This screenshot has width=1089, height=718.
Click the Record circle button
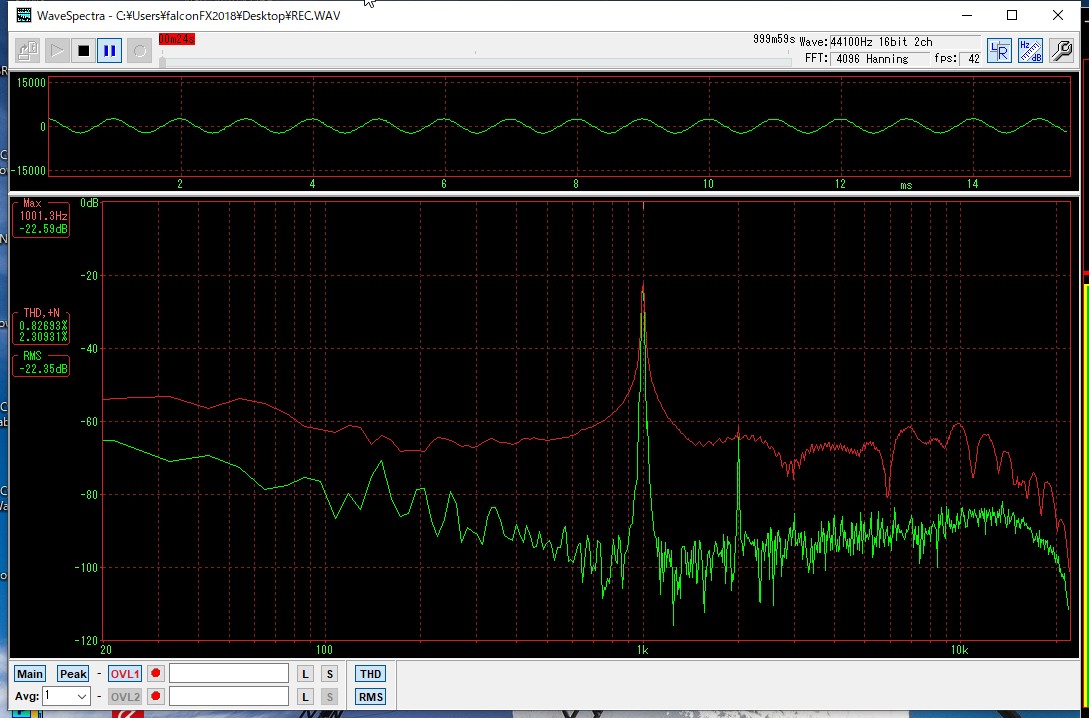[x=139, y=50]
